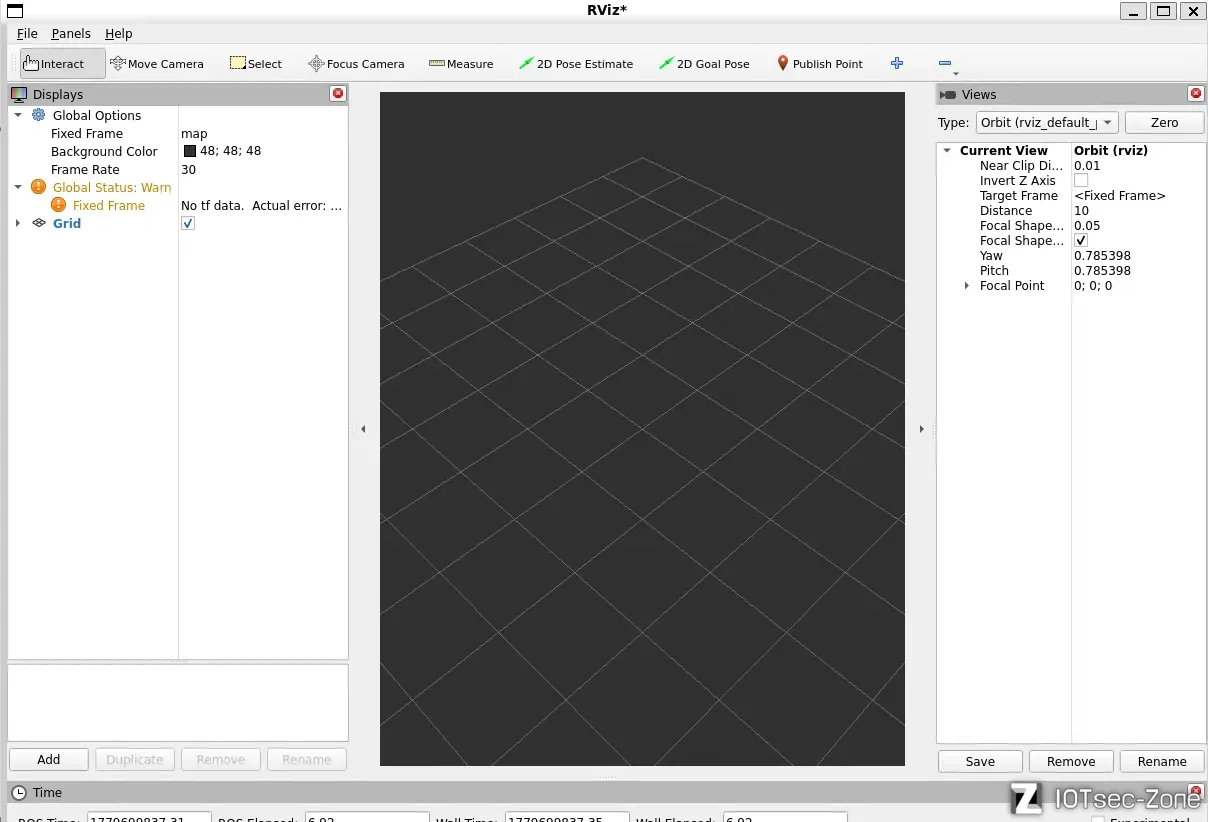Open the window menu icon in title bar
Image resolution: width=1208 pixels, height=822 pixels.
tap(15, 11)
